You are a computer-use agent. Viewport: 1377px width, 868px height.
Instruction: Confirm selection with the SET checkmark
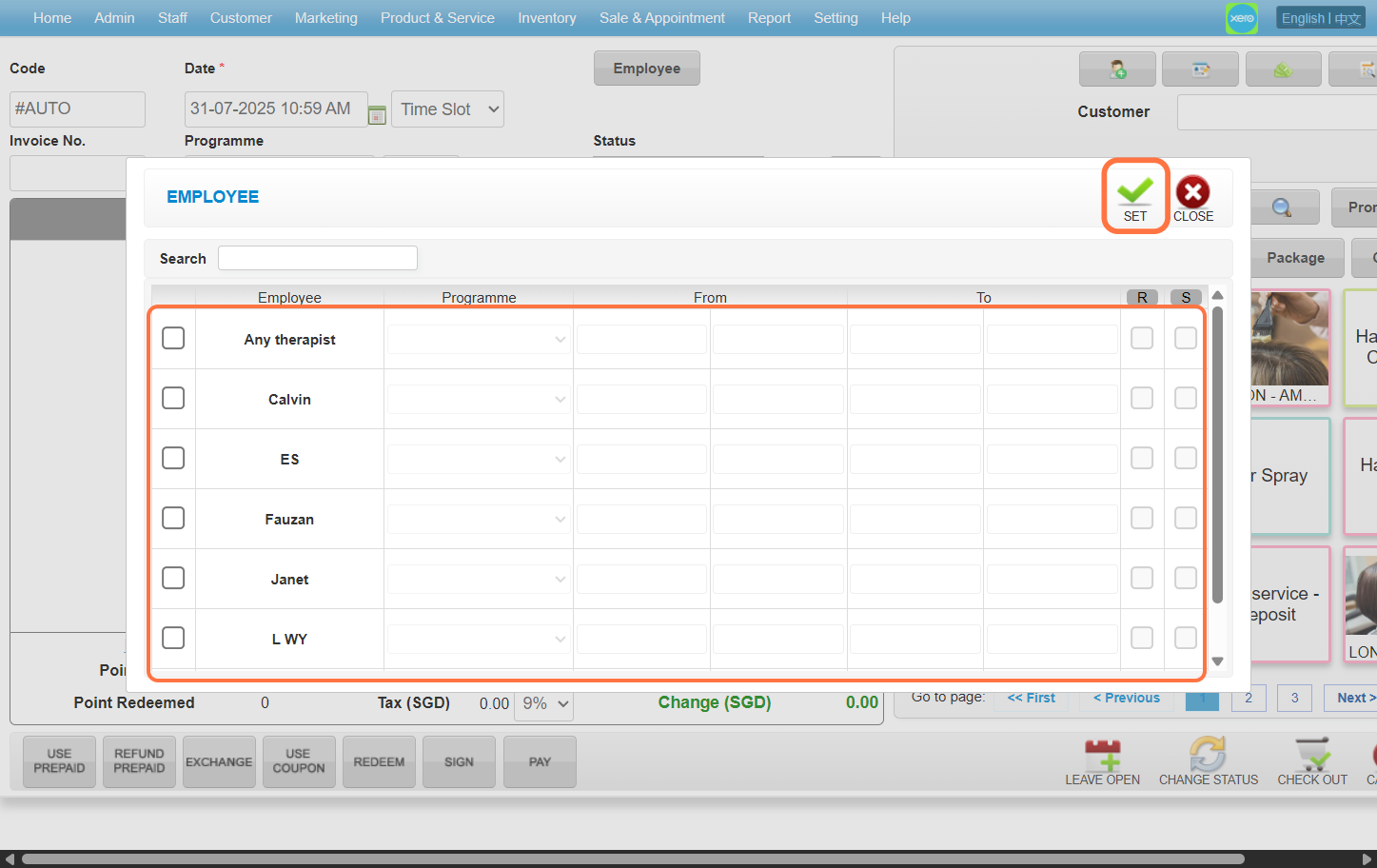pyautogui.click(x=1134, y=197)
